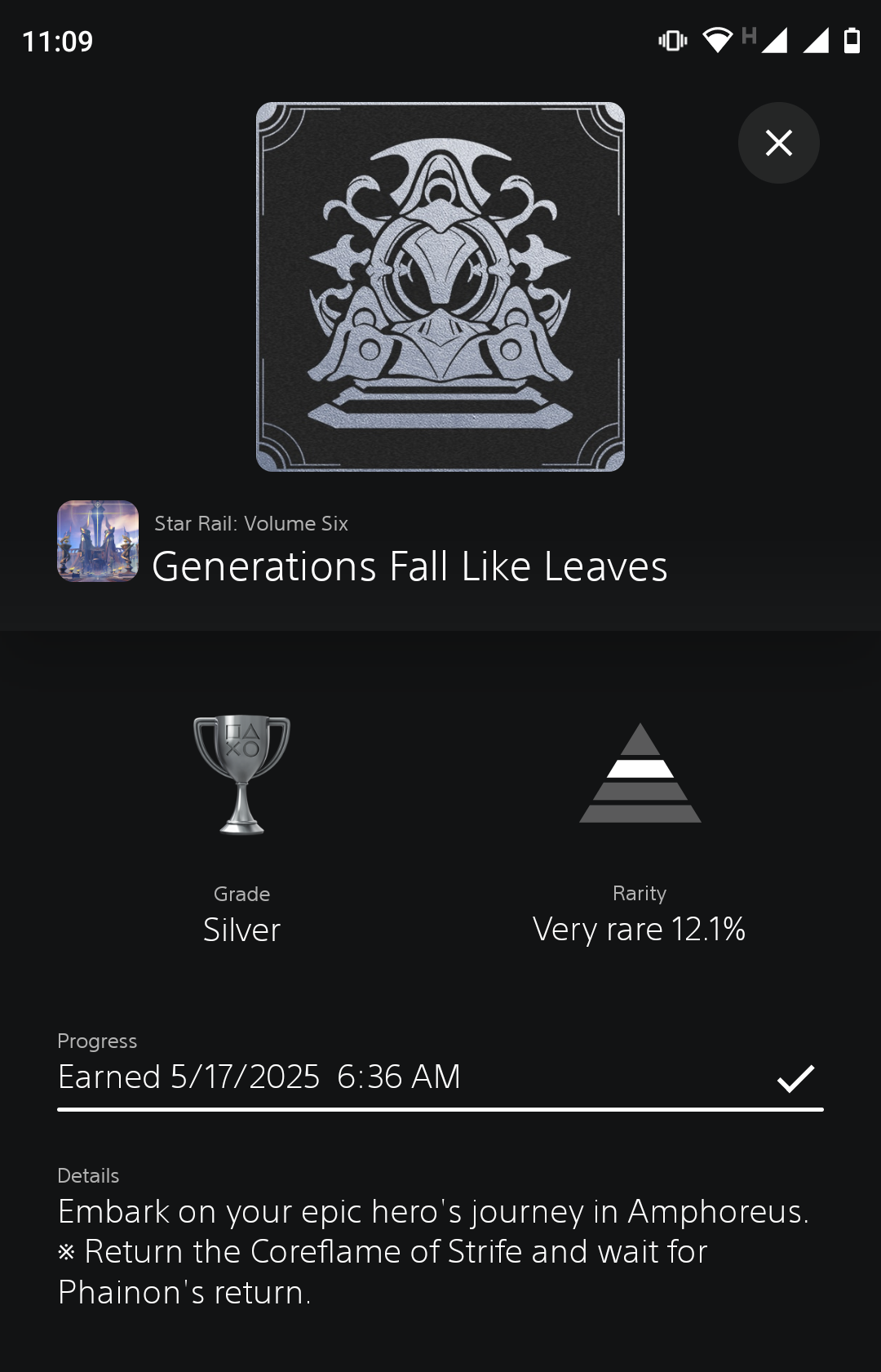The width and height of the screenshot is (881, 1372).
Task: Tap the battery indicator icon
Action: coord(852,40)
